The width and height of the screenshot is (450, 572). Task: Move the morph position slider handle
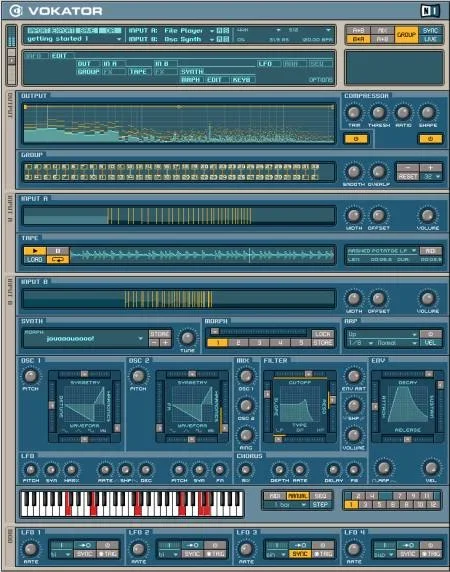tap(215, 332)
